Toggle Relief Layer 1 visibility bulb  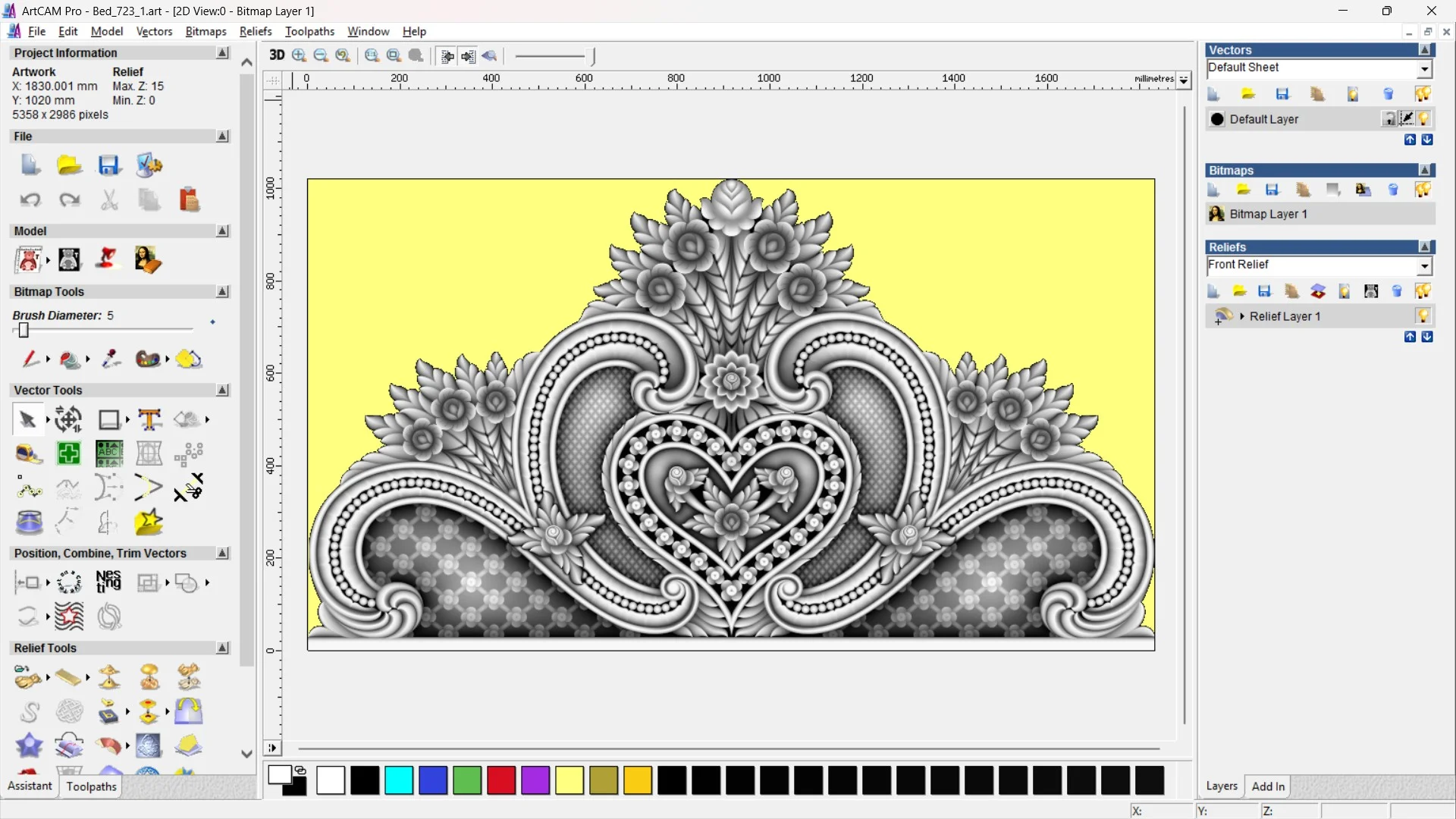pyautogui.click(x=1423, y=315)
